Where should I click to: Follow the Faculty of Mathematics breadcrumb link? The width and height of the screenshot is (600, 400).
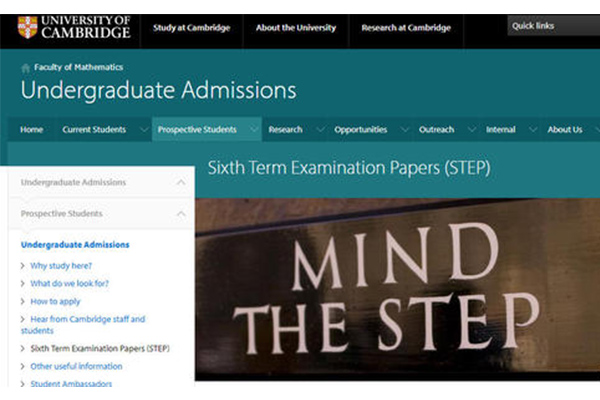78,67
